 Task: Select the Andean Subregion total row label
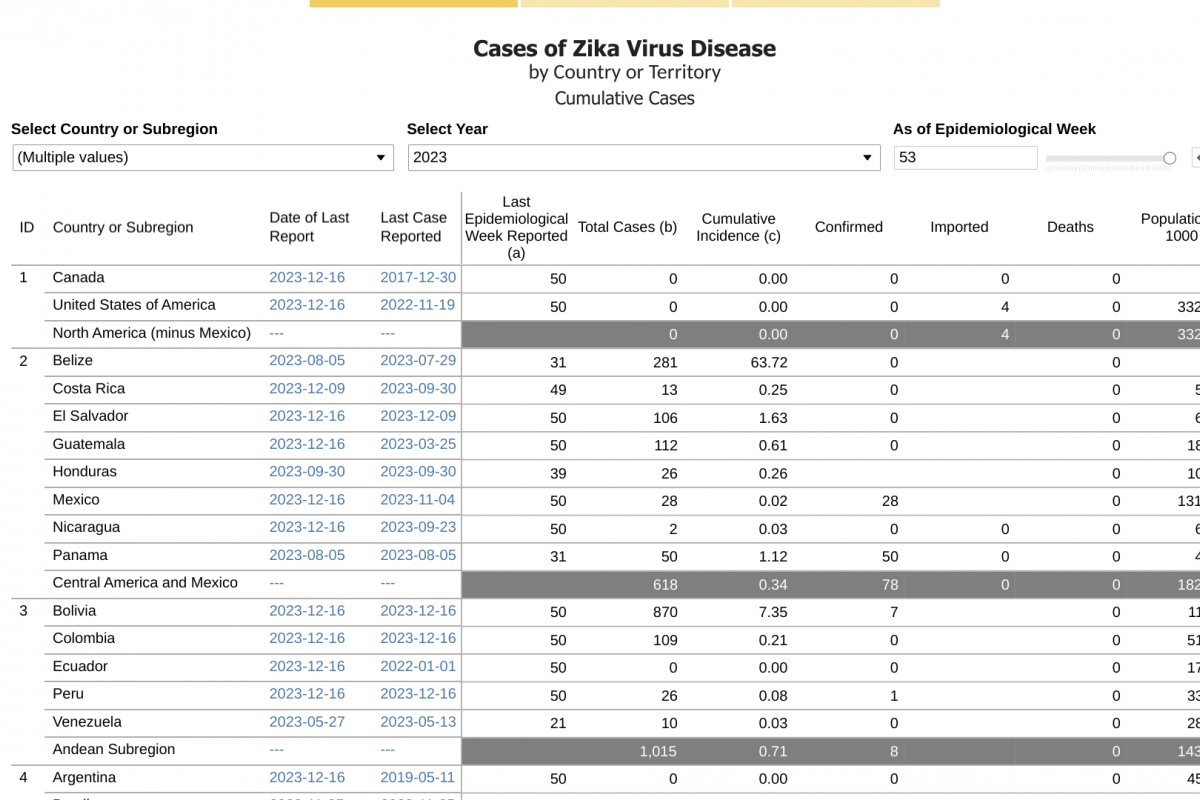point(113,749)
